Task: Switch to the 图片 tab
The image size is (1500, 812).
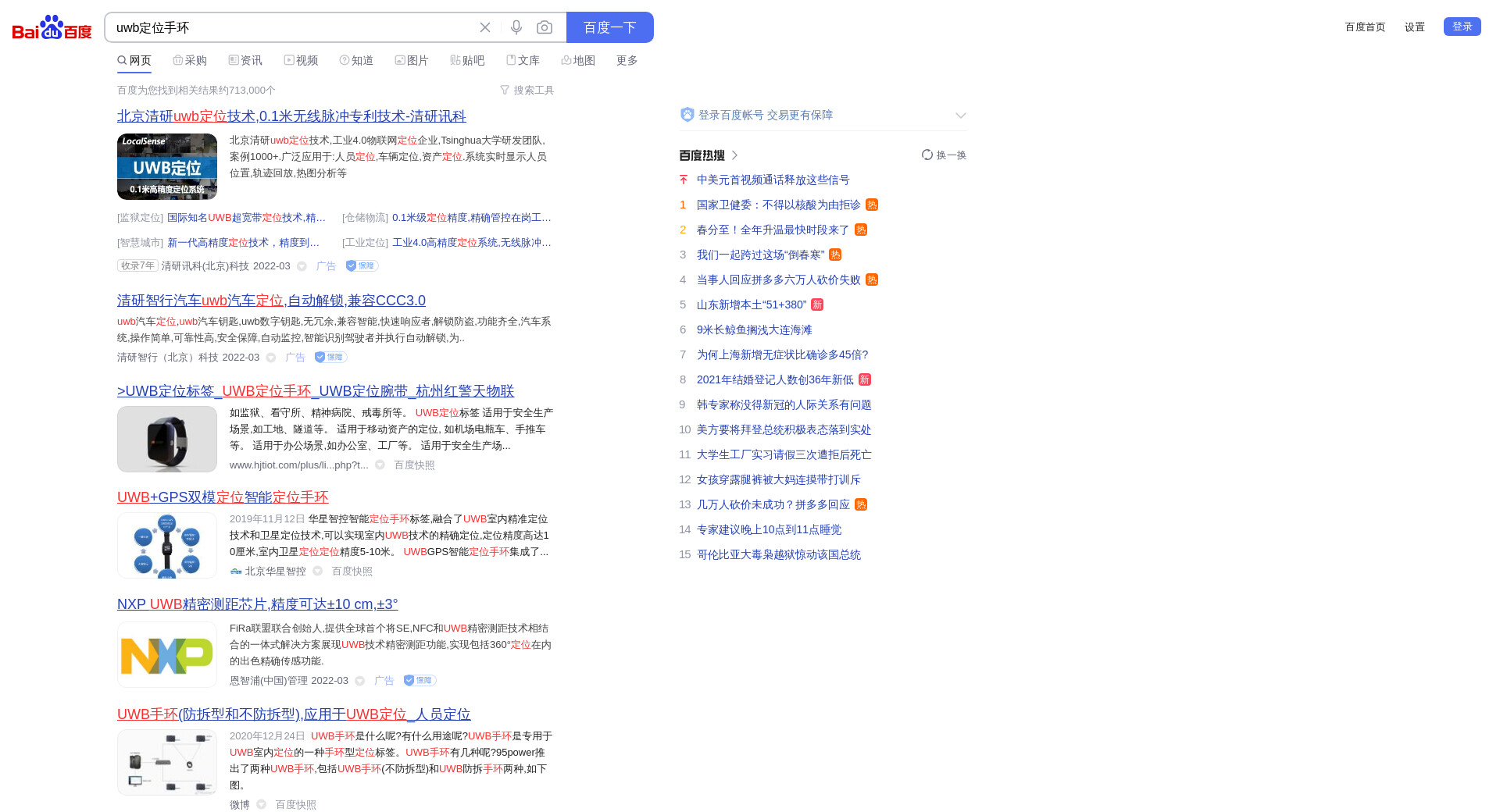Action: tap(412, 61)
